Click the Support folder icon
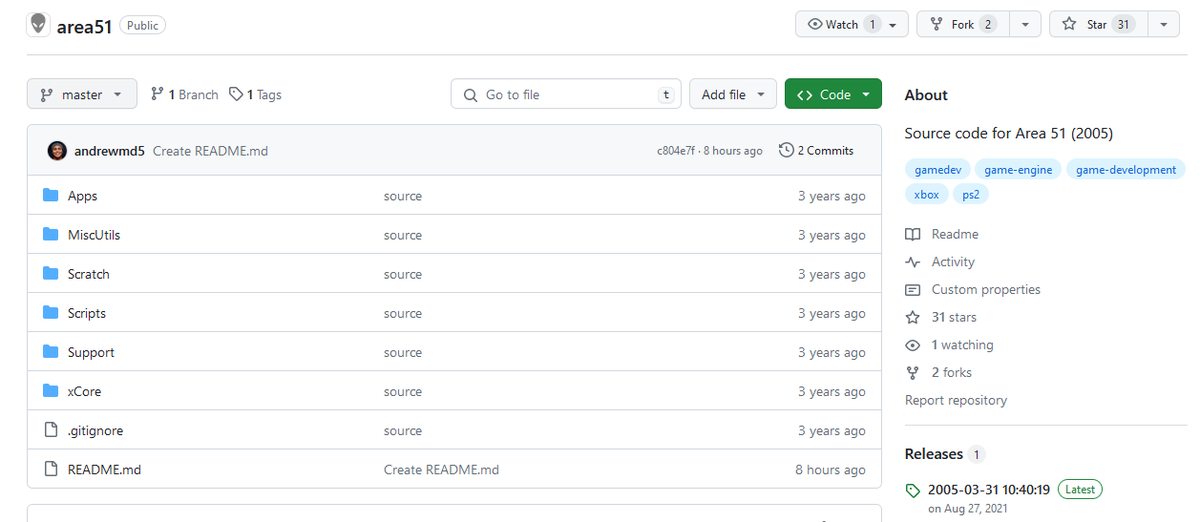 point(50,352)
